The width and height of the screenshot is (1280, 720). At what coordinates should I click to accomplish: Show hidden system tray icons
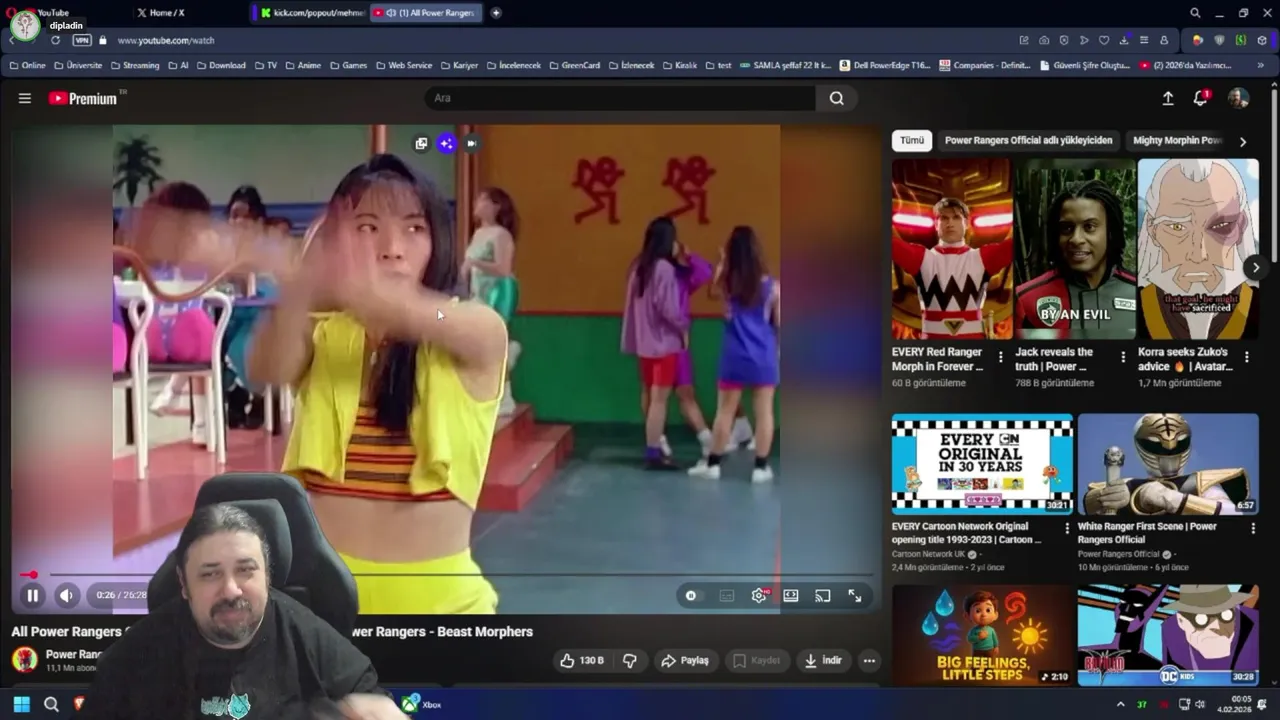1120,704
